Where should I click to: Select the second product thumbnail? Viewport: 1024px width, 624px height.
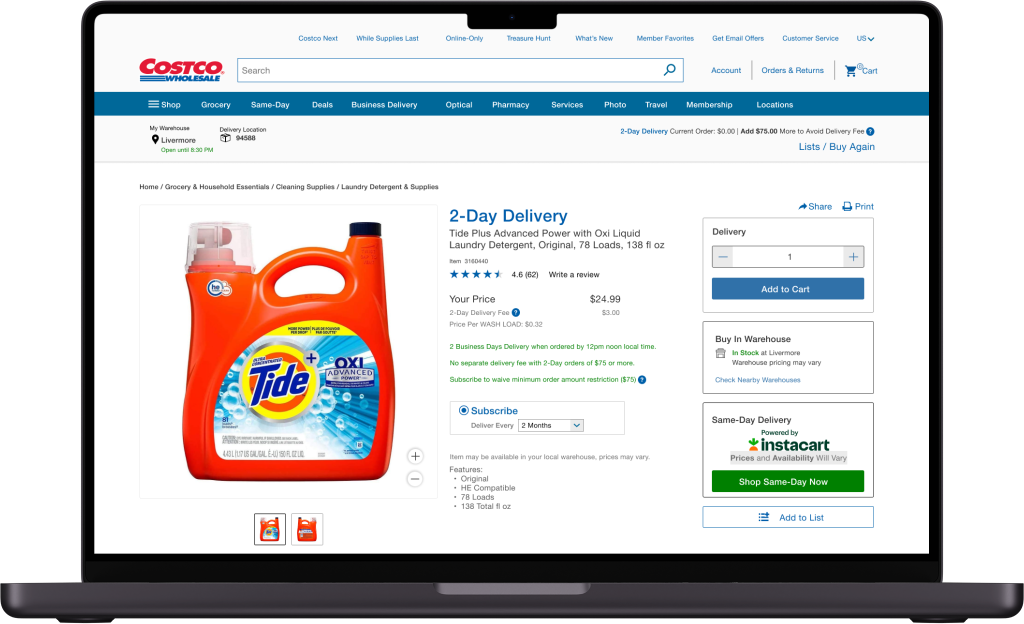[x=307, y=529]
